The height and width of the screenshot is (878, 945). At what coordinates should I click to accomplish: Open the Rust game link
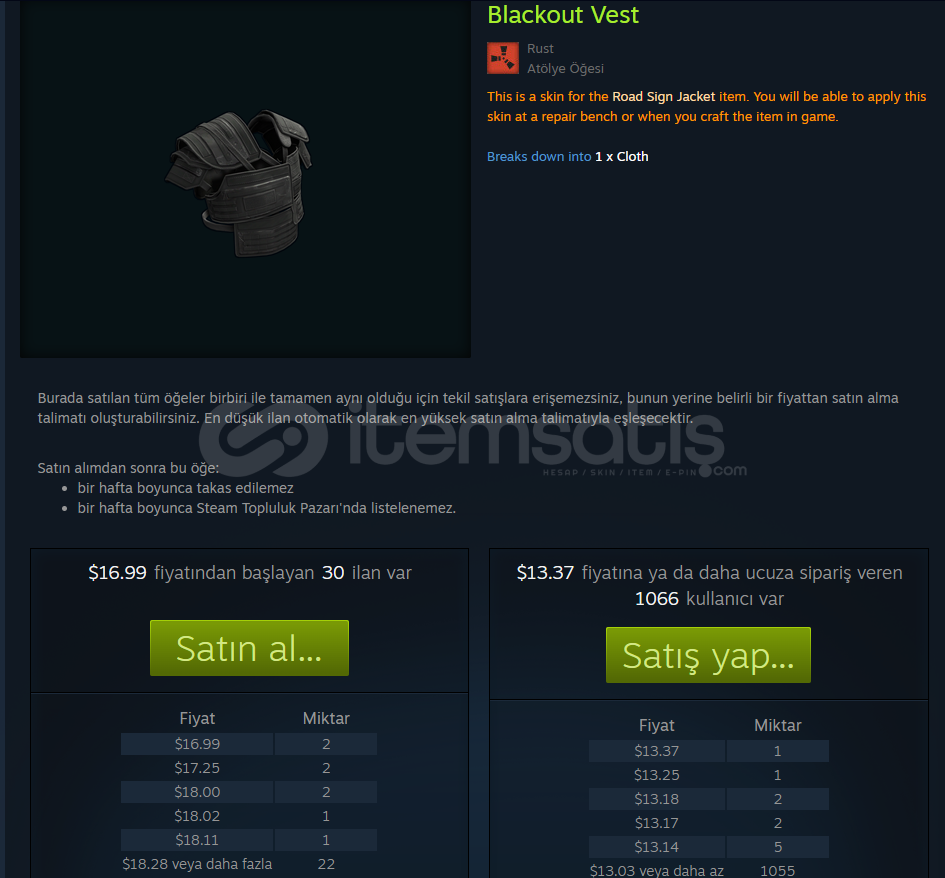(540, 49)
